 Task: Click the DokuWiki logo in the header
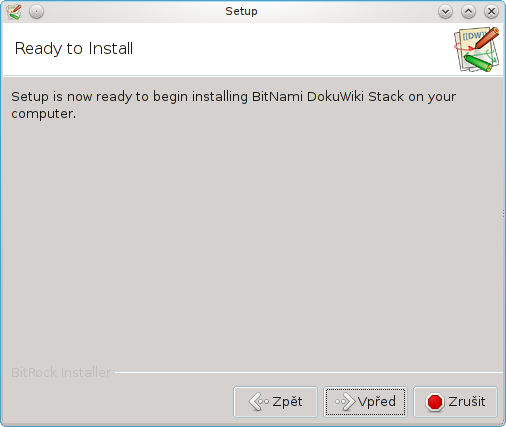[477, 49]
